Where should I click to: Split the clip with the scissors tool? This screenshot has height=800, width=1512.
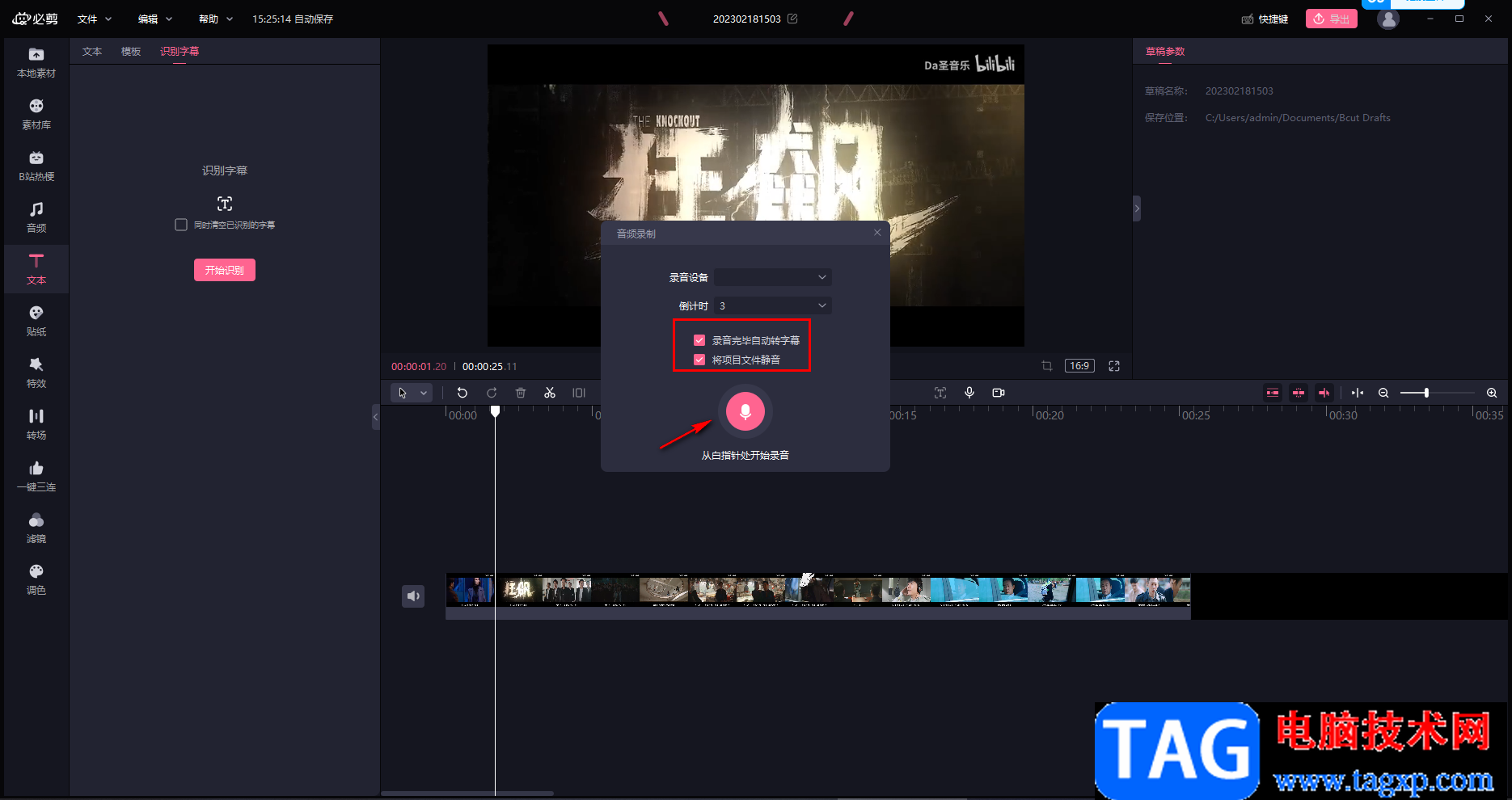[x=550, y=393]
